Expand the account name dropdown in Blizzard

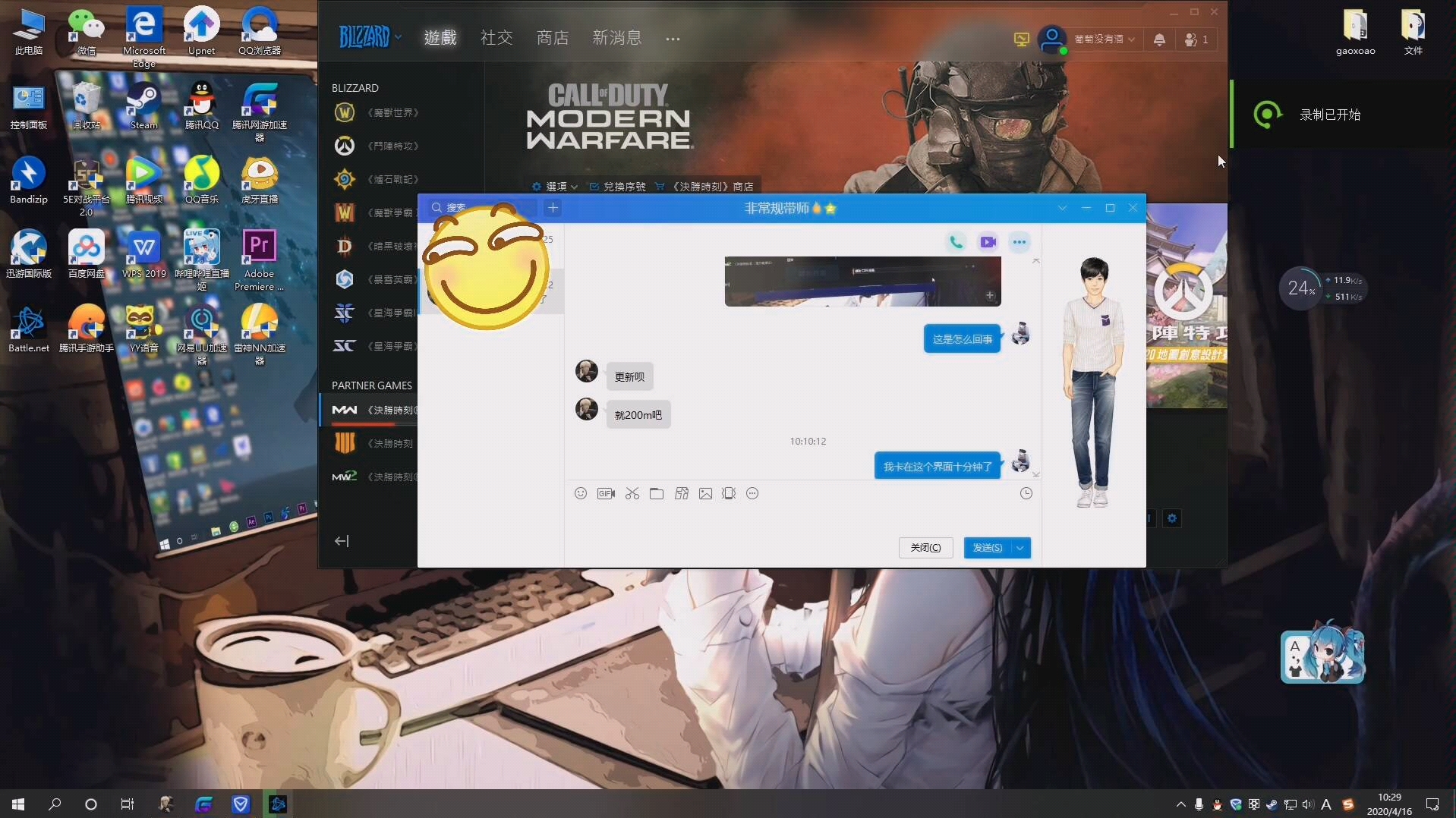(1104, 39)
